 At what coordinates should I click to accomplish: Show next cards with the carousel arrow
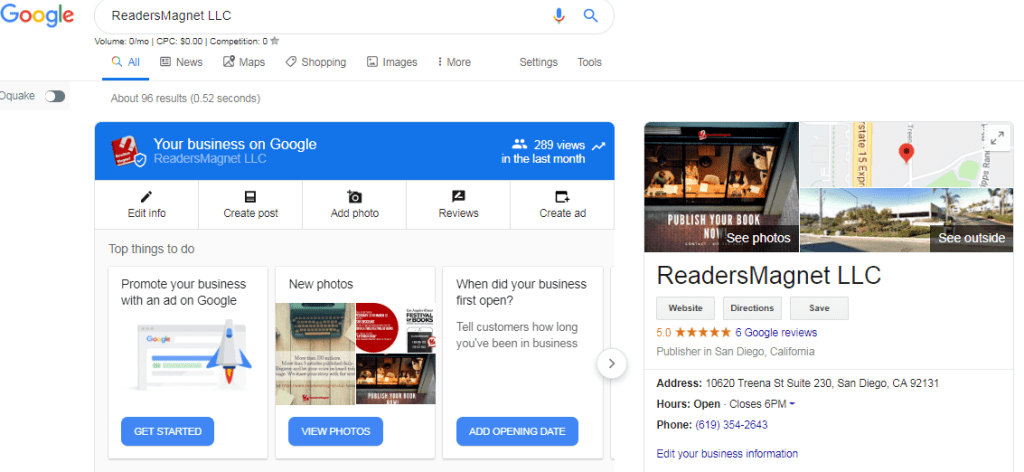point(611,364)
